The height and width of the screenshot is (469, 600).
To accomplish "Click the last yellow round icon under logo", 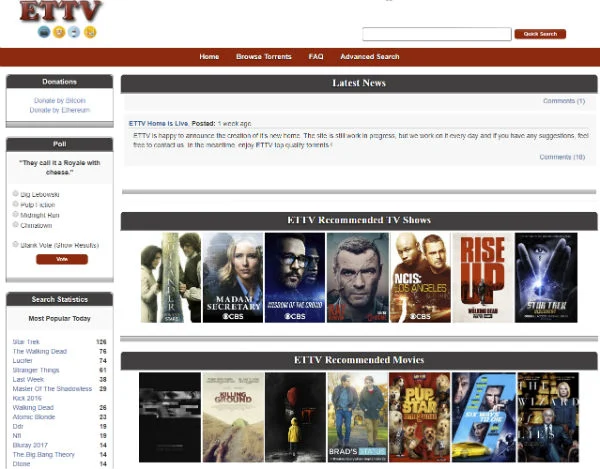I will pyautogui.click(x=90, y=32).
